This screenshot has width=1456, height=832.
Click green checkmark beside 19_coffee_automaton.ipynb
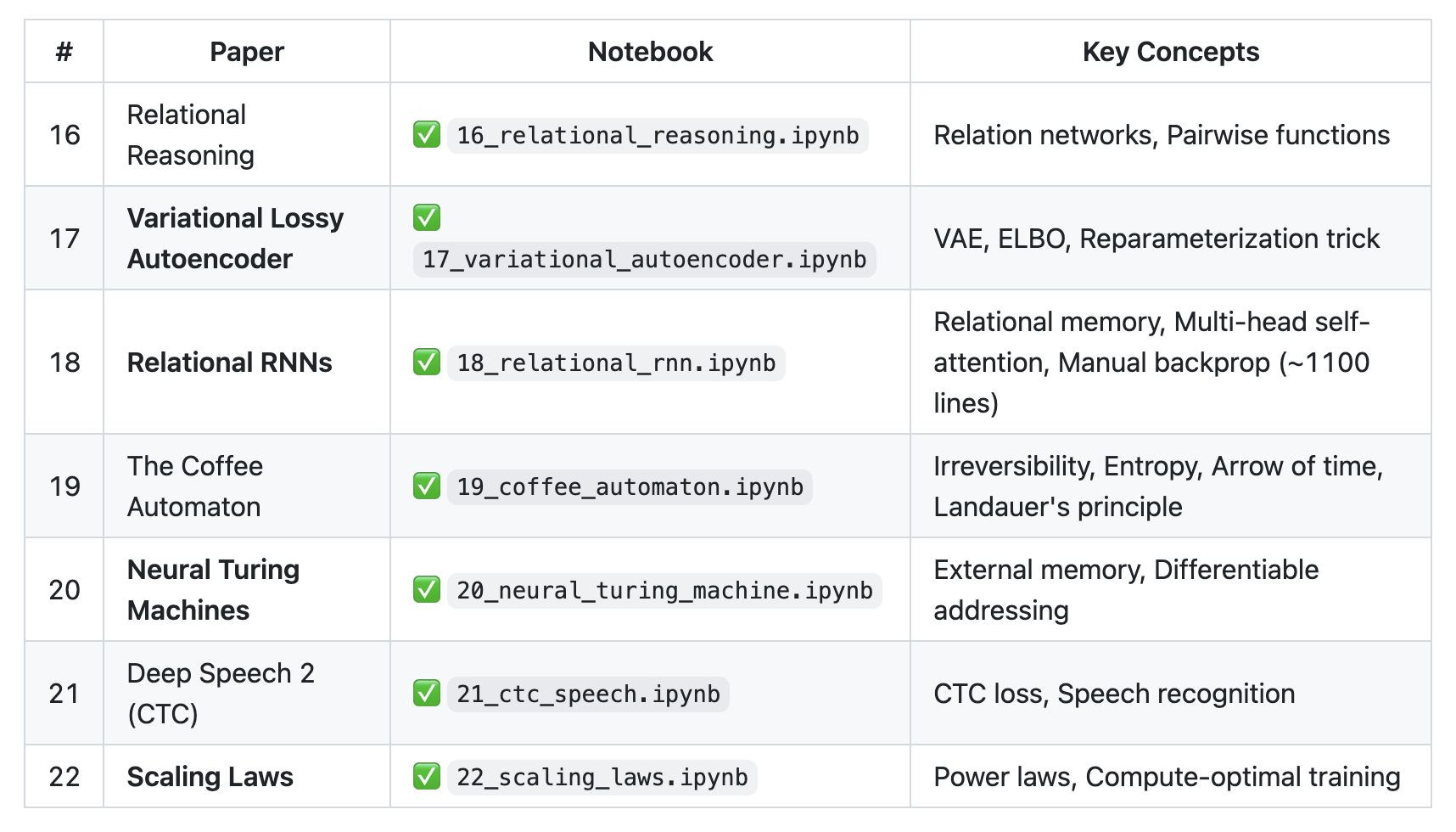pyautogui.click(x=427, y=486)
